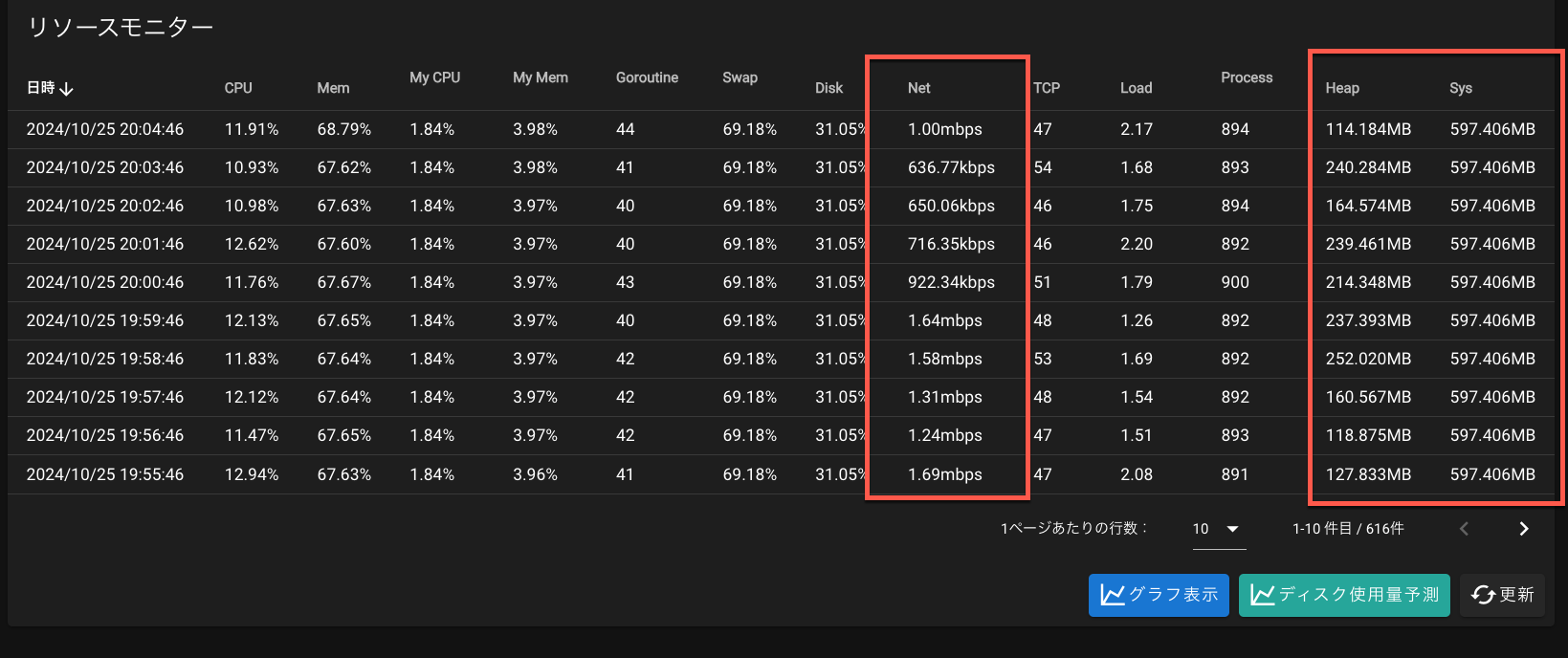
Task: Sort by the My CPU column header
Action: click(435, 77)
